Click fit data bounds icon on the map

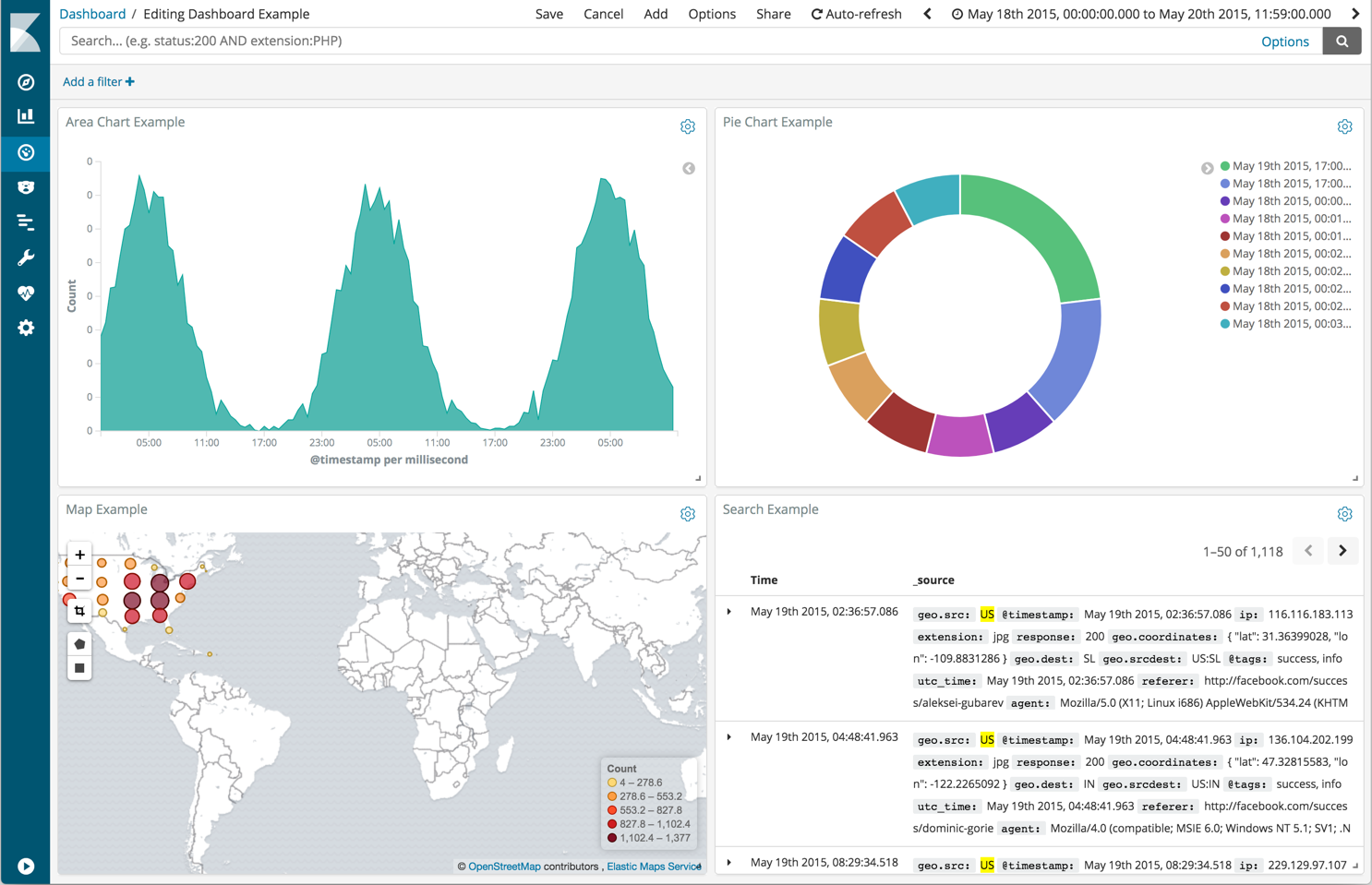(78, 610)
